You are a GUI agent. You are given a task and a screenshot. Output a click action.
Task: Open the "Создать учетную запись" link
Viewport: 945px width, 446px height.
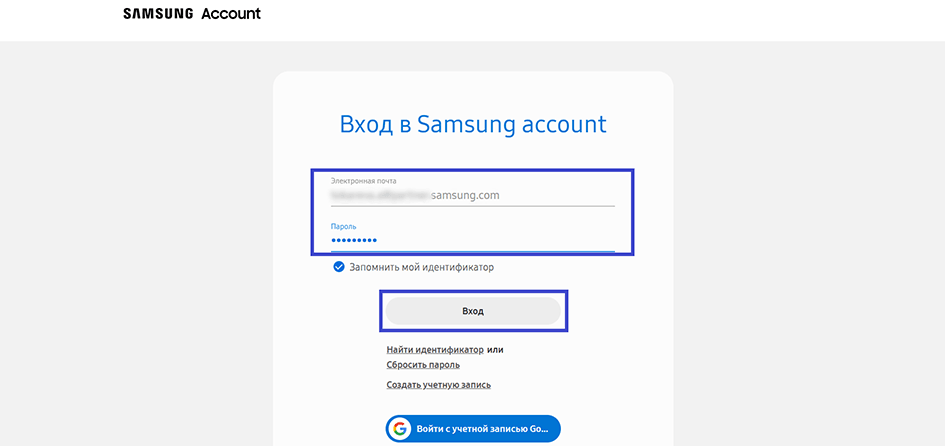[x=438, y=385]
